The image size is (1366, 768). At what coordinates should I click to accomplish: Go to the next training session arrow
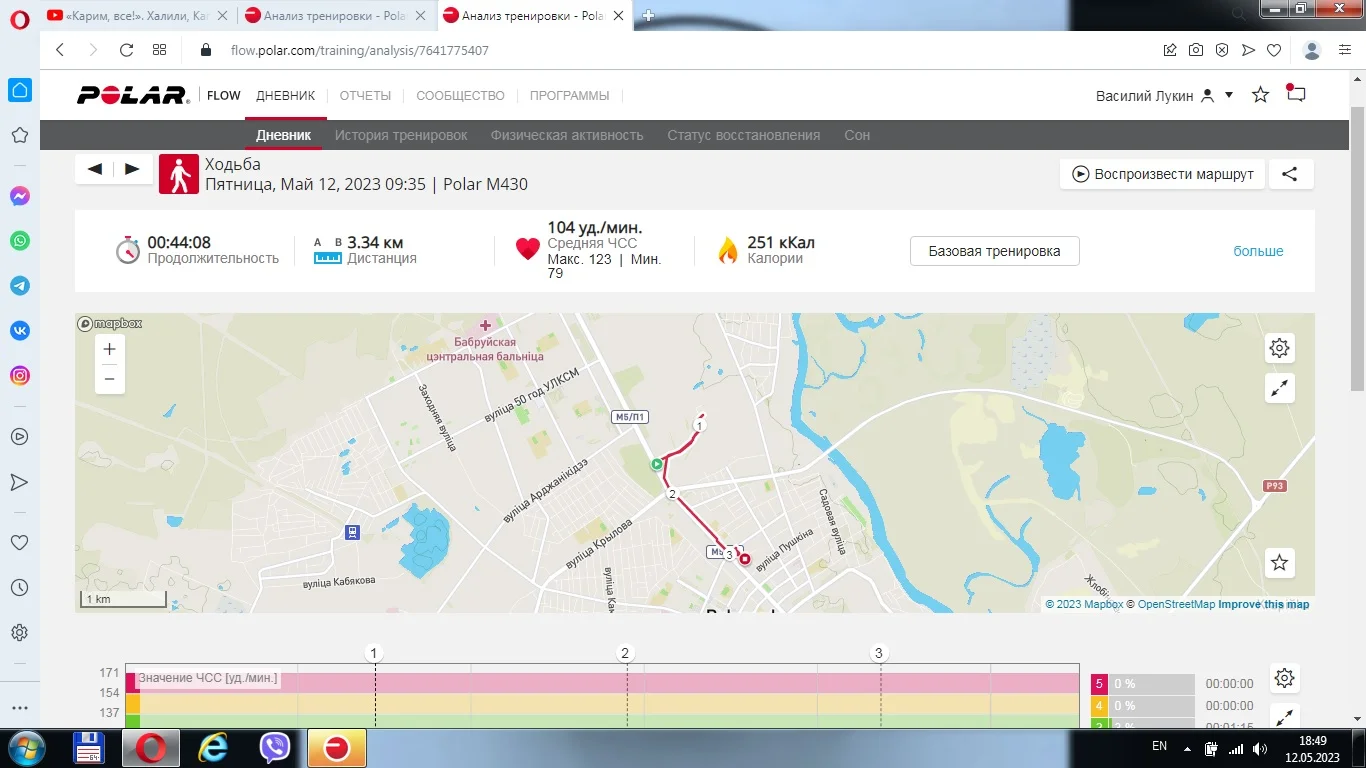[132, 169]
